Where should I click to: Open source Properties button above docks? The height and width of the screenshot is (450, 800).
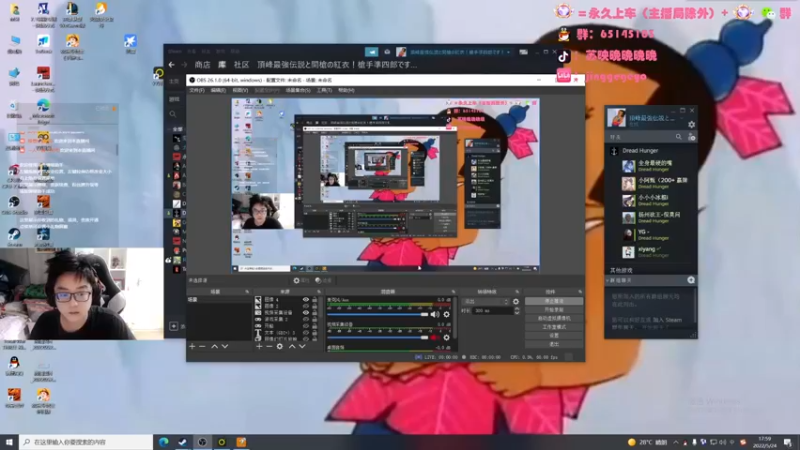point(302,280)
